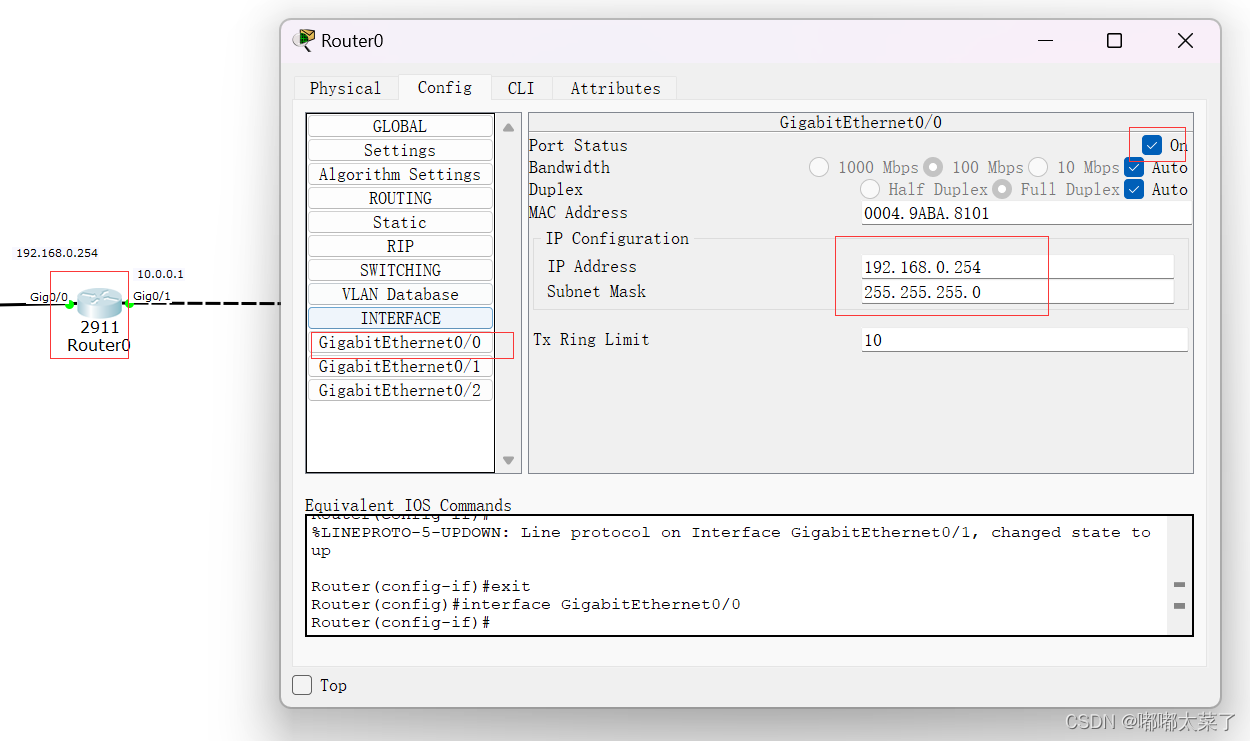Click config list scroll up arrow
Viewport: 1250px width, 741px height.
508,127
